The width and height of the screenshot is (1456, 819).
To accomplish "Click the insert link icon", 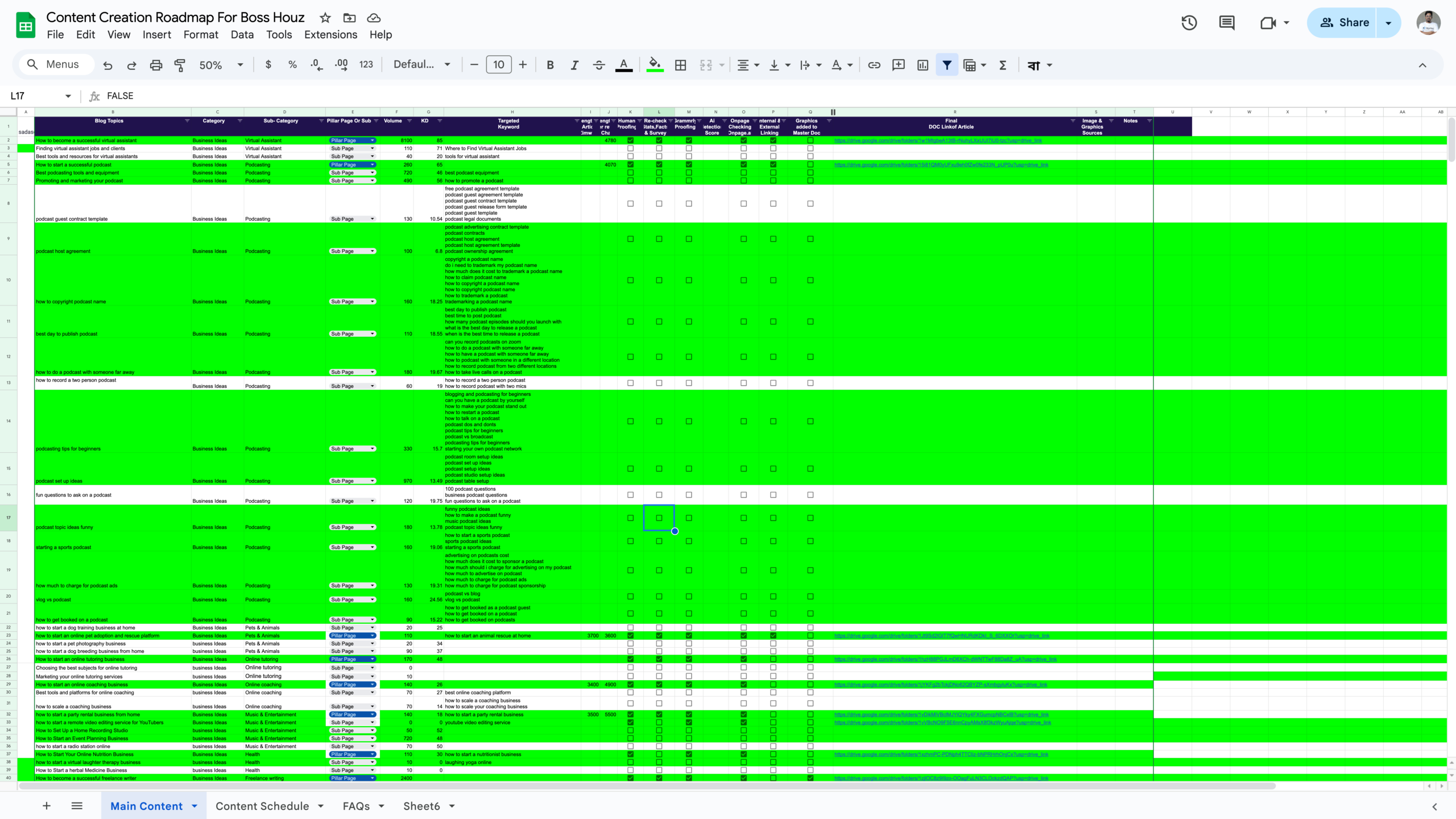I will [x=874, y=65].
